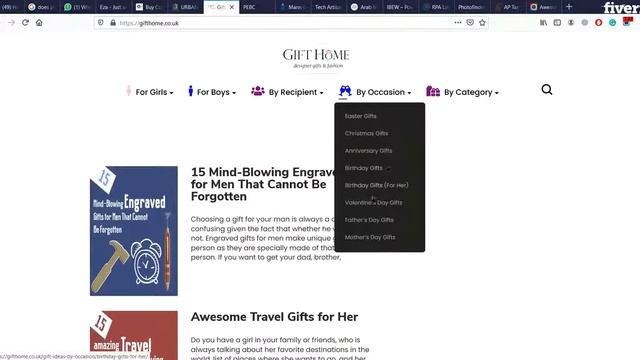
Task: Select Anniversary Gifts from menu
Action: click(x=368, y=151)
